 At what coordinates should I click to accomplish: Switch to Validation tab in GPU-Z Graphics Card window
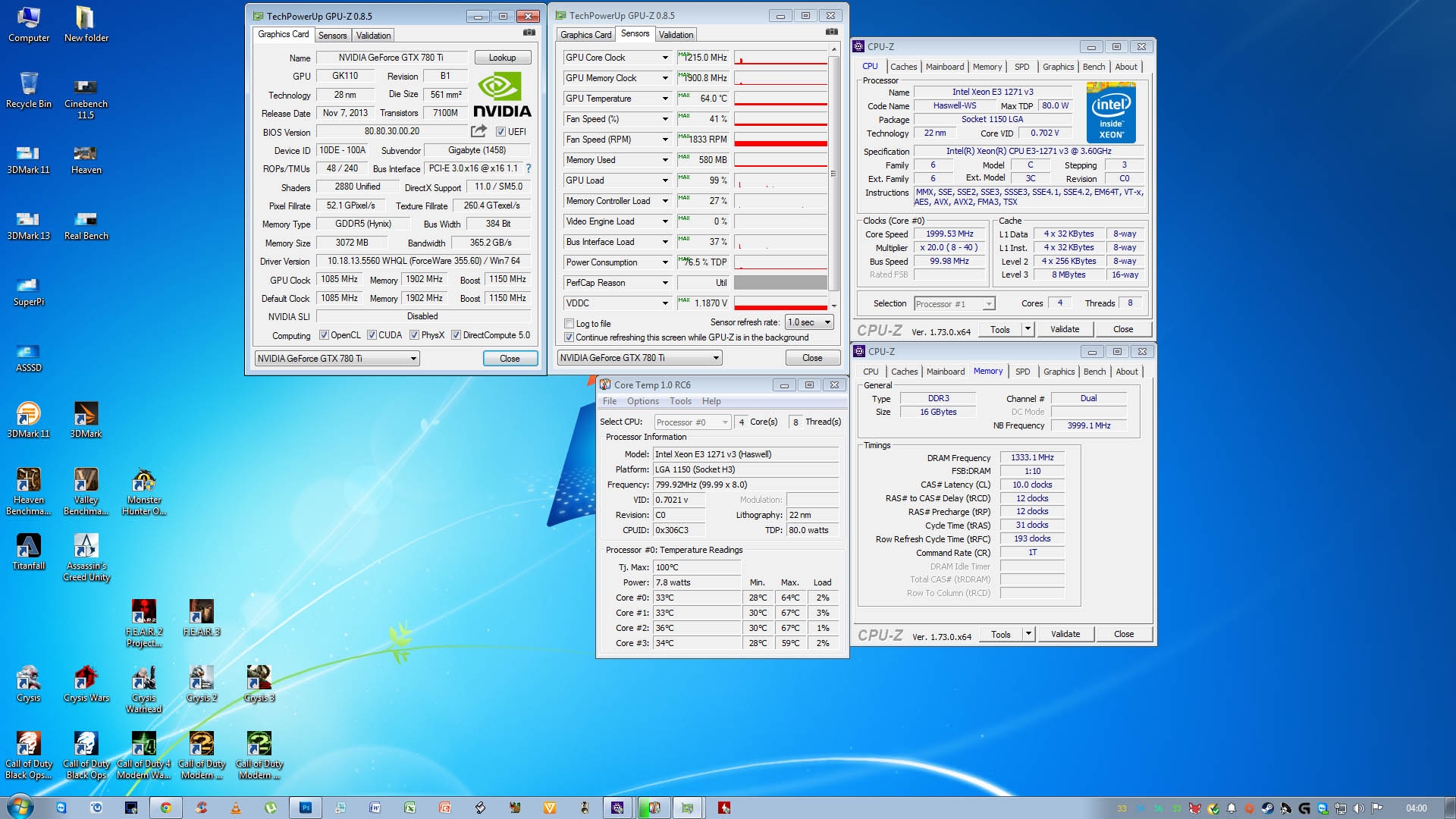(x=373, y=36)
